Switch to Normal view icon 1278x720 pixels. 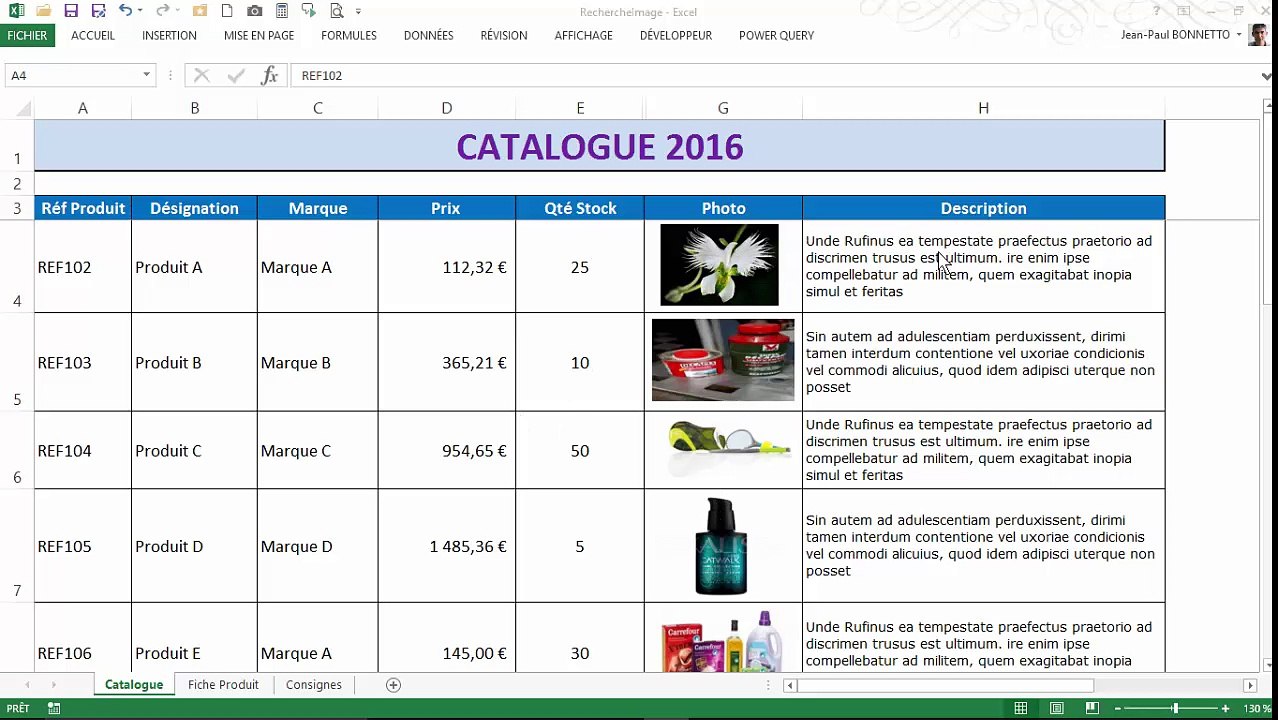tap(1021, 709)
